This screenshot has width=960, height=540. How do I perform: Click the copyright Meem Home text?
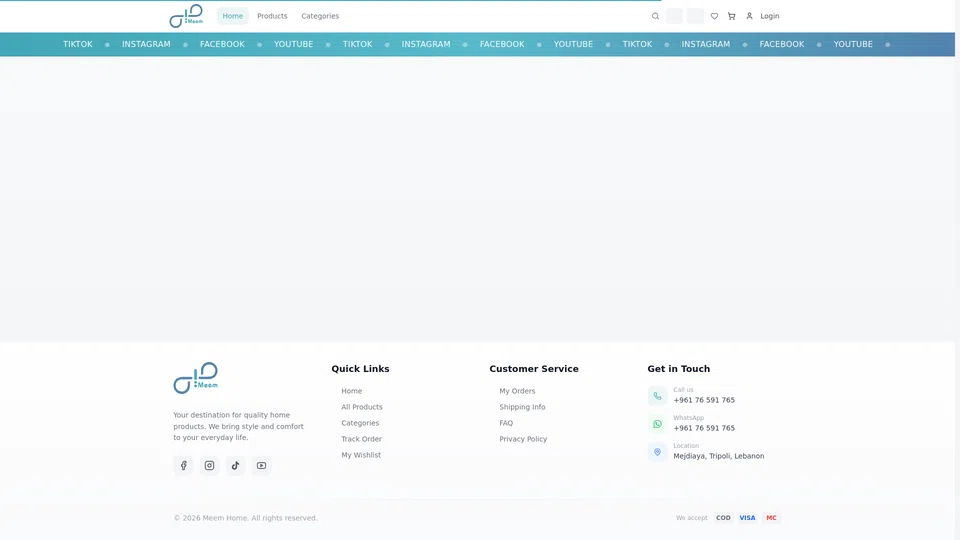[x=245, y=517]
